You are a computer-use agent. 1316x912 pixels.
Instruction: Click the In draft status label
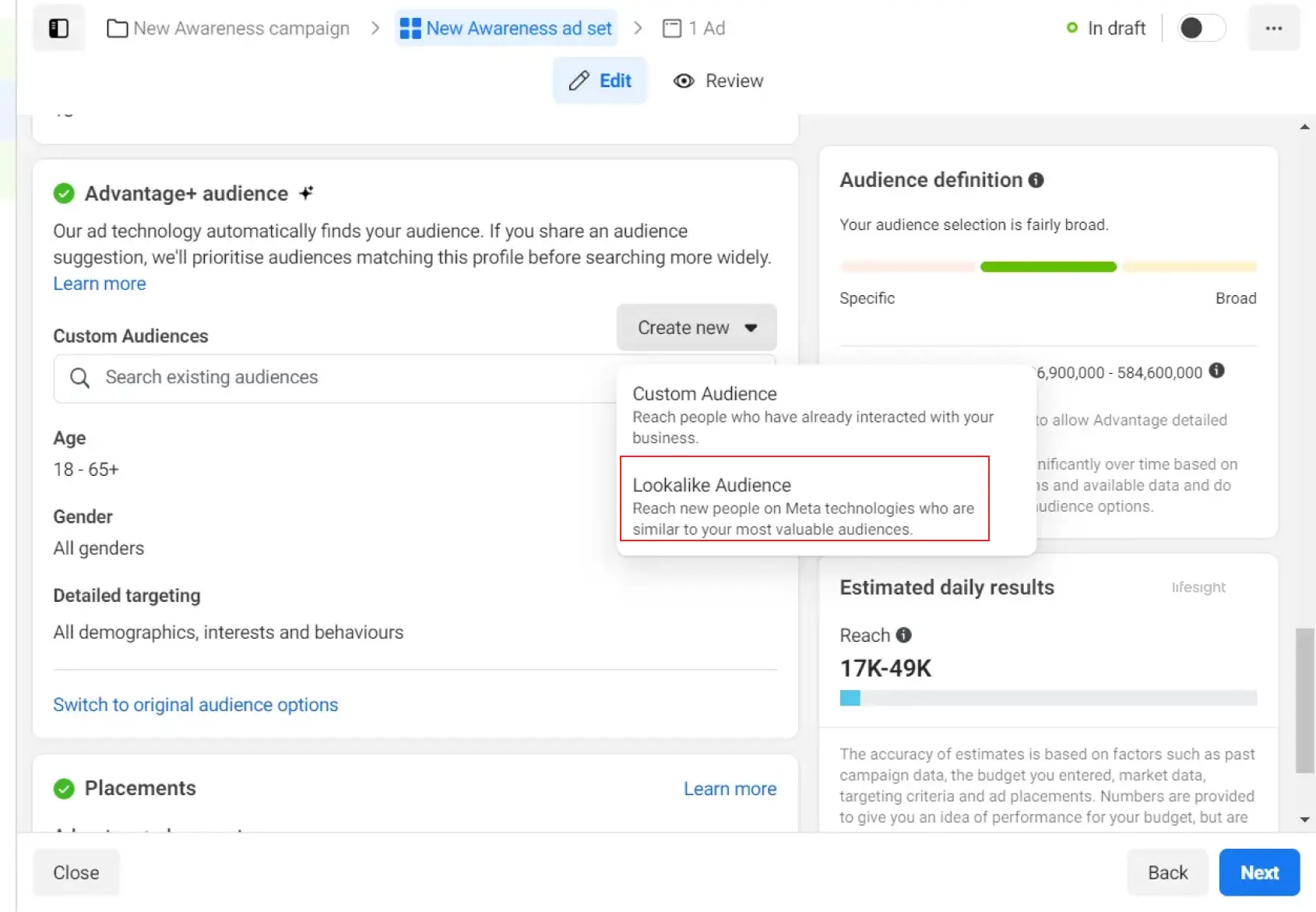(x=1116, y=29)
